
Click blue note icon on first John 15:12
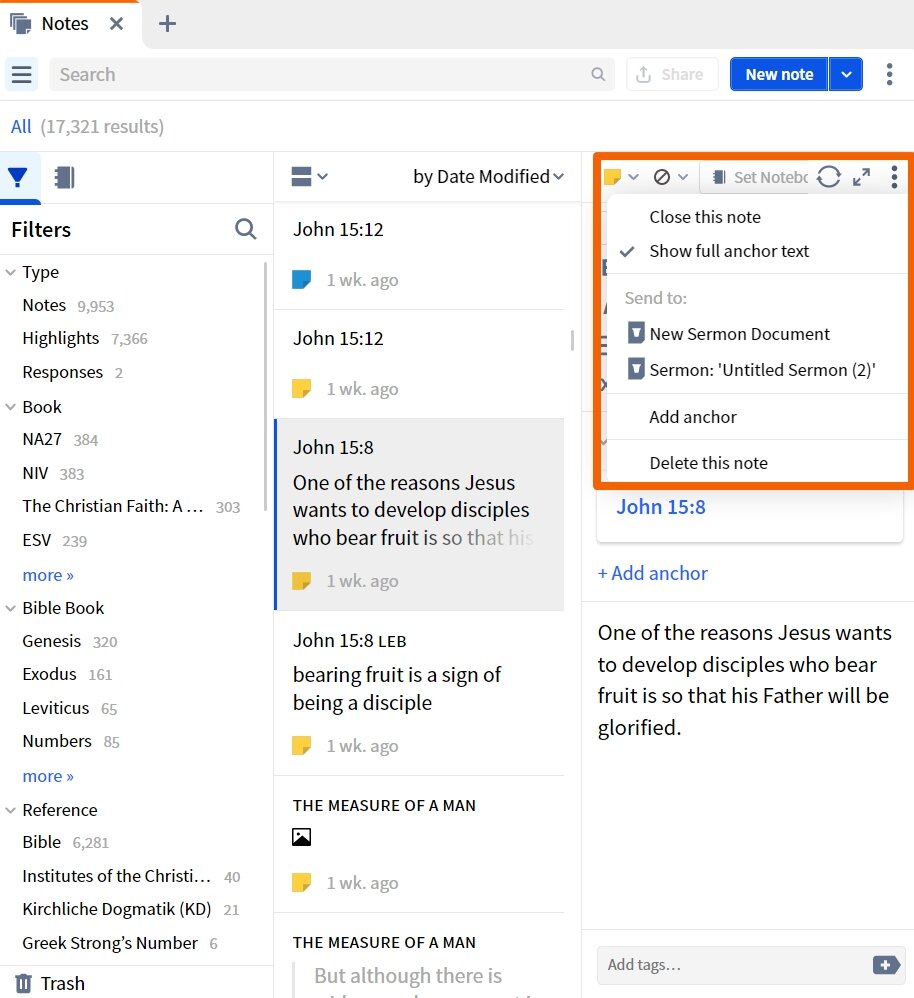[x=302, y=279]
